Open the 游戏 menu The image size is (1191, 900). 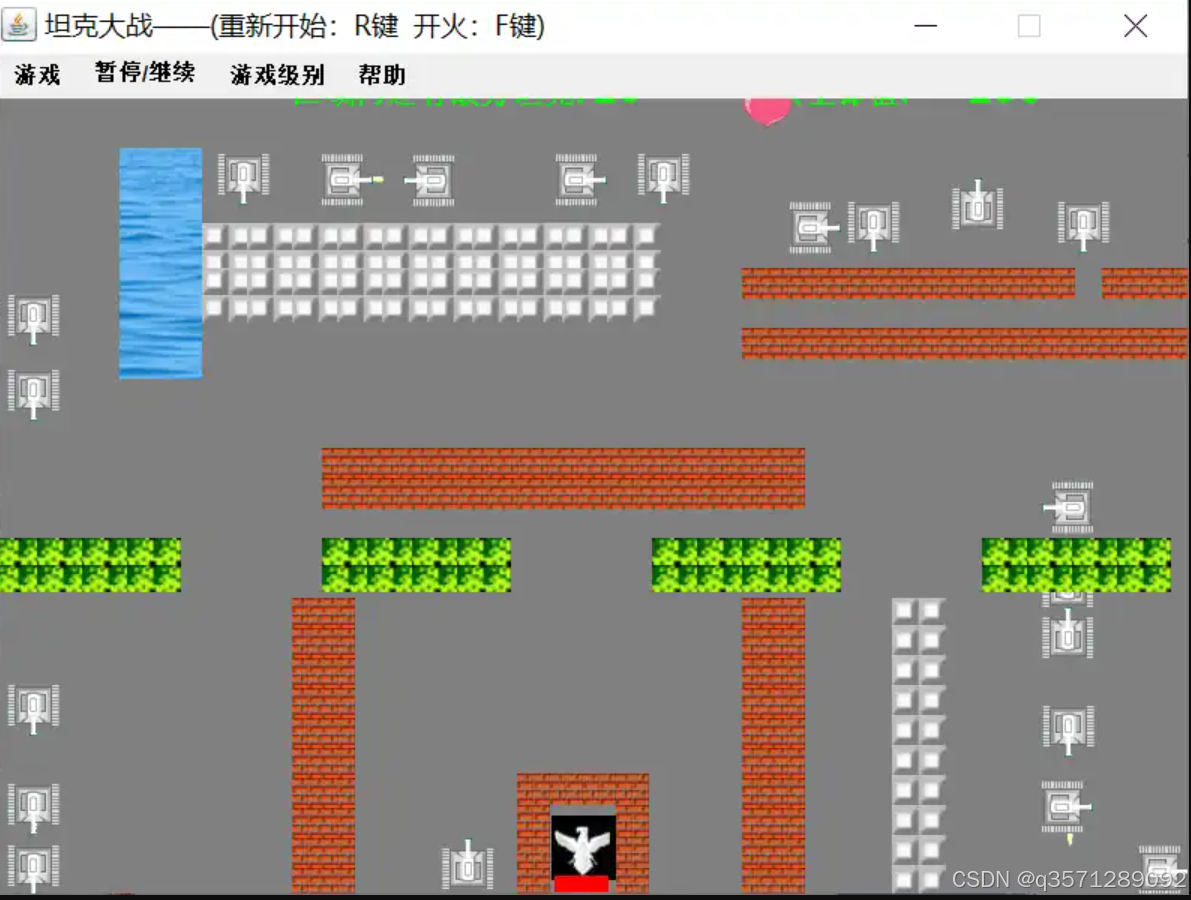pyautogui.click(x=37, y=74)
